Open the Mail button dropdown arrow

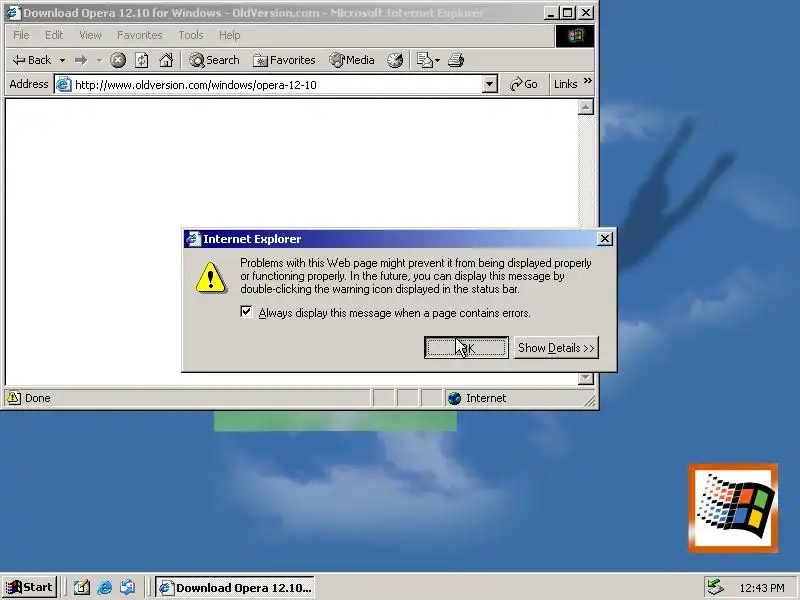click(x=437, y=60)
